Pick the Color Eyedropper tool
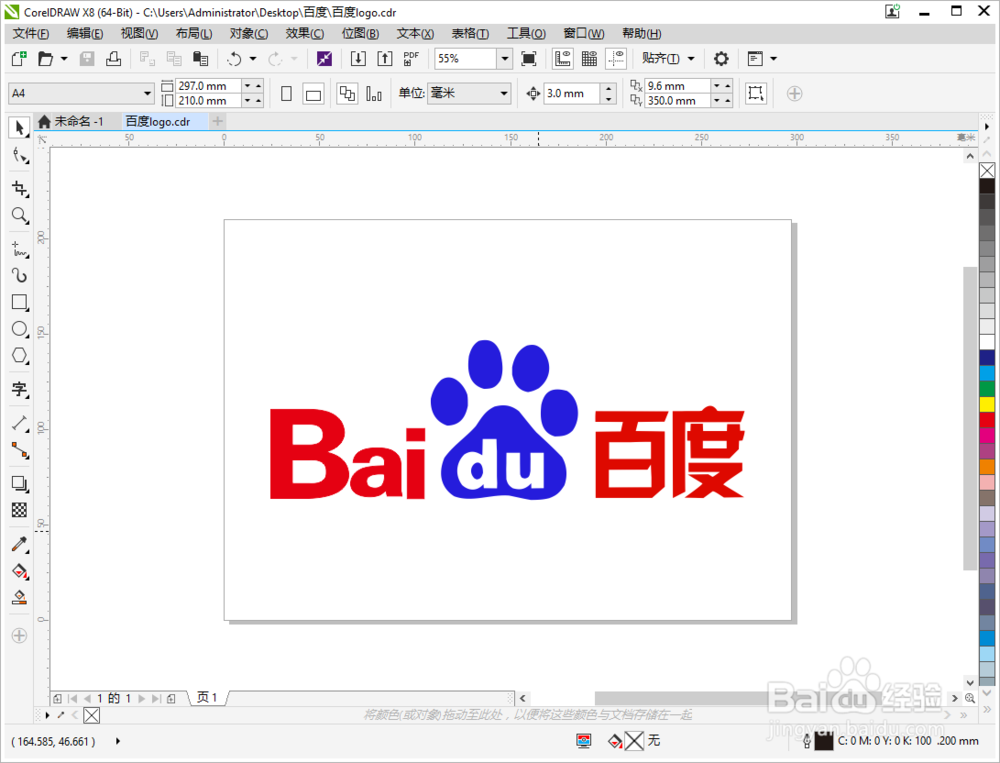Viewport: 1000px width, 763px height. 19,545
